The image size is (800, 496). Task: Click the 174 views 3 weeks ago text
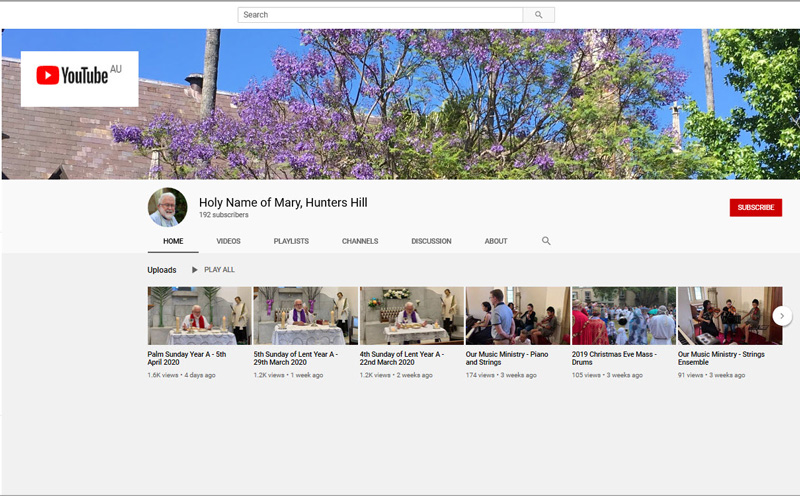click(501, 375)
